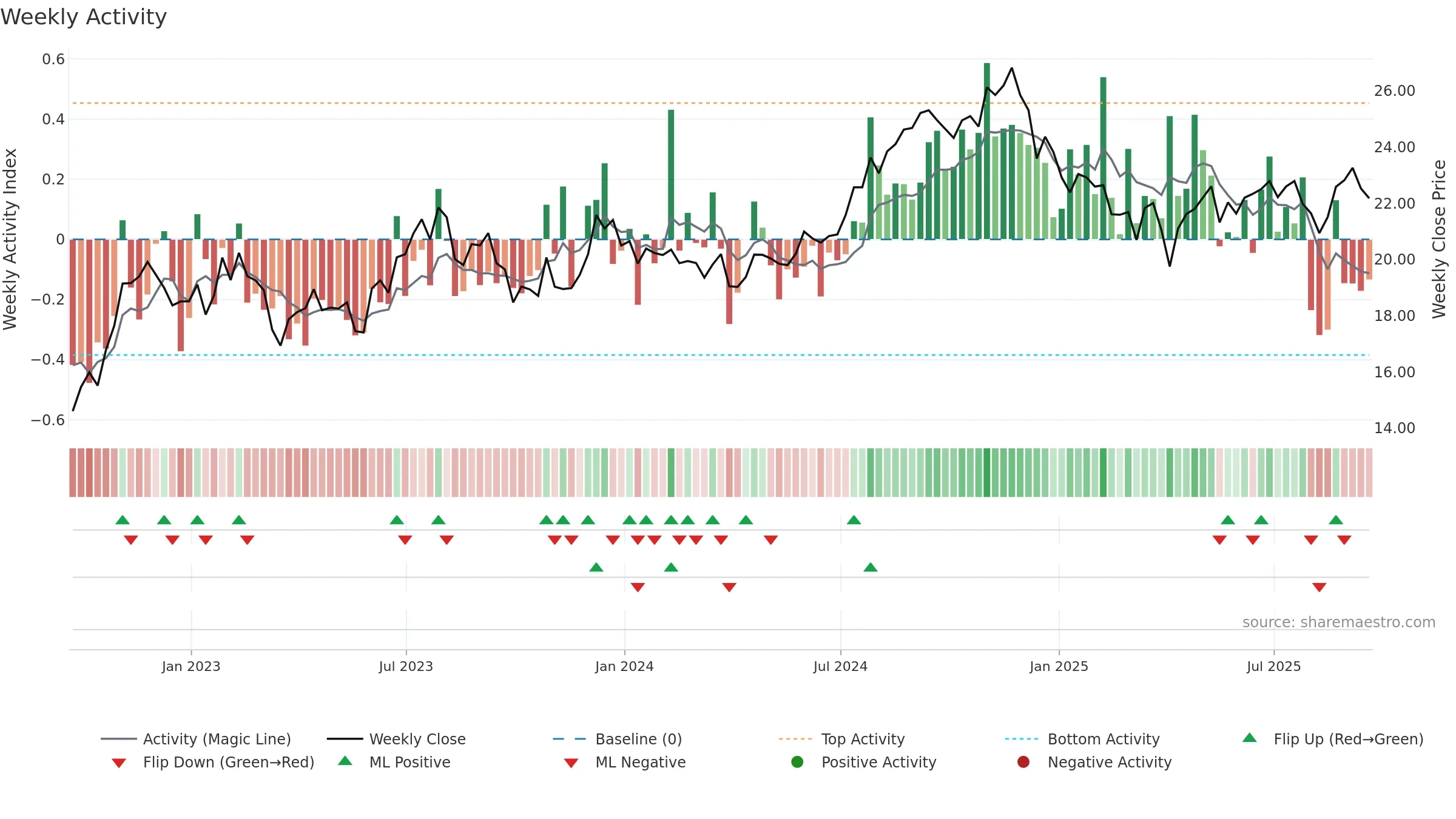The image size is (1456, 819).
Task: Click the Weekly Close line peak near 27
Action: click(x=1012, y=69)
